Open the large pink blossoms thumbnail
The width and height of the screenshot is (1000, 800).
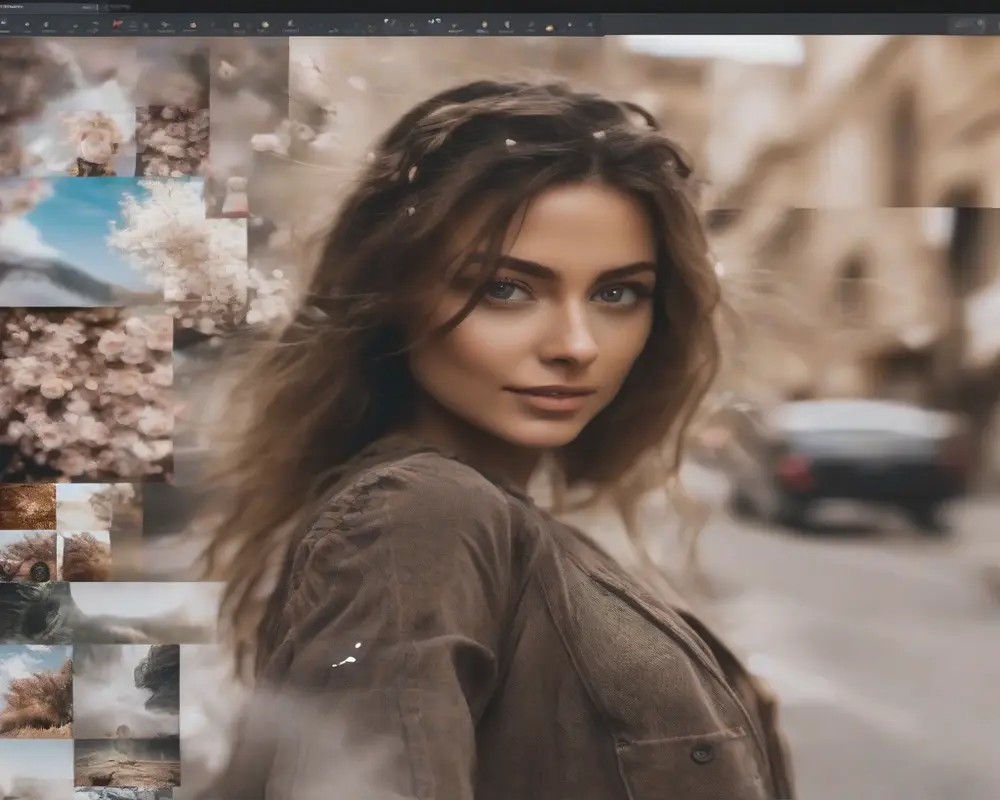coord(86,394)
